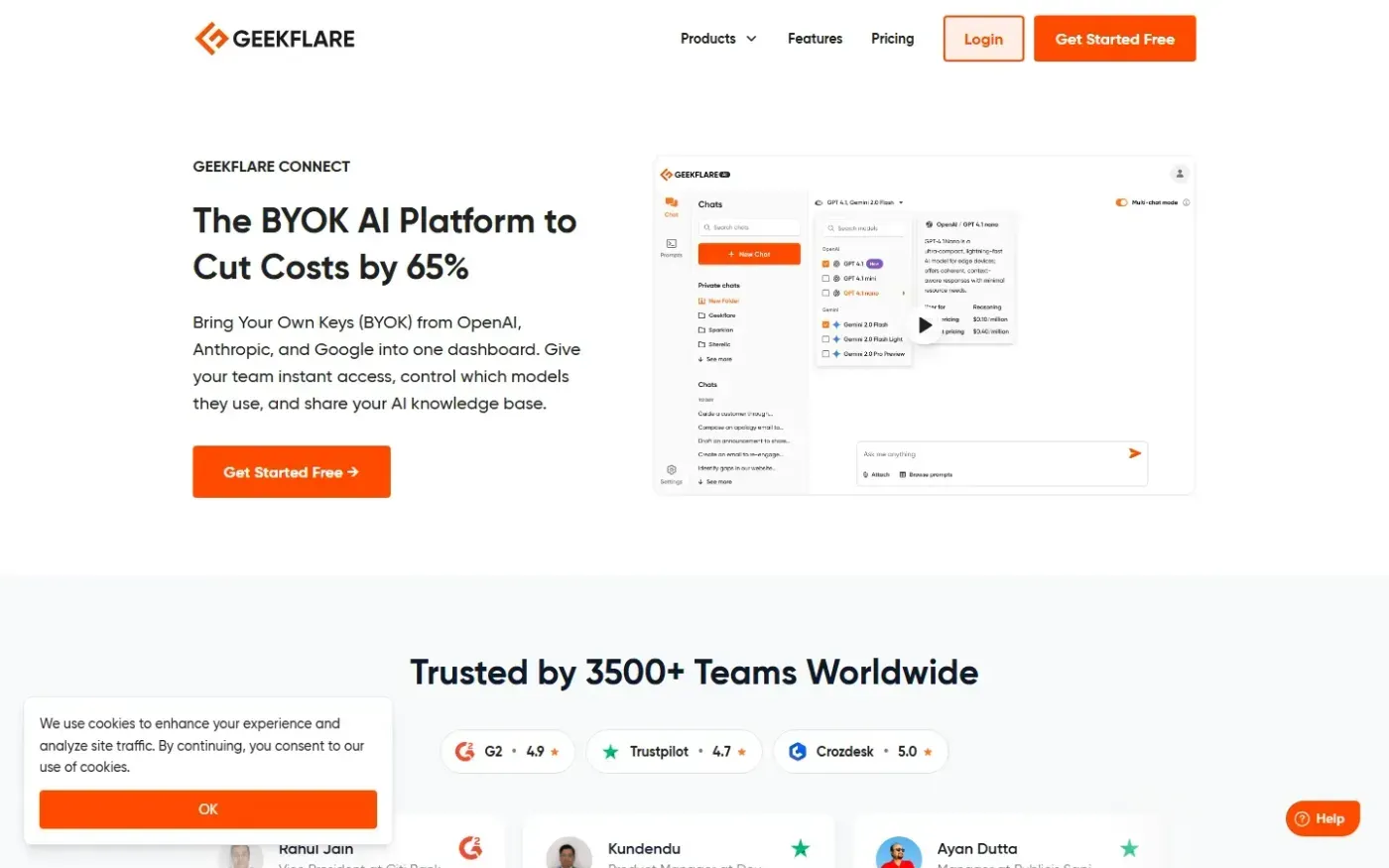1389x868 pixels.
Task: Click the user profile avatar in the preview
Action: pyautogui.click(x=1180, y=174)
